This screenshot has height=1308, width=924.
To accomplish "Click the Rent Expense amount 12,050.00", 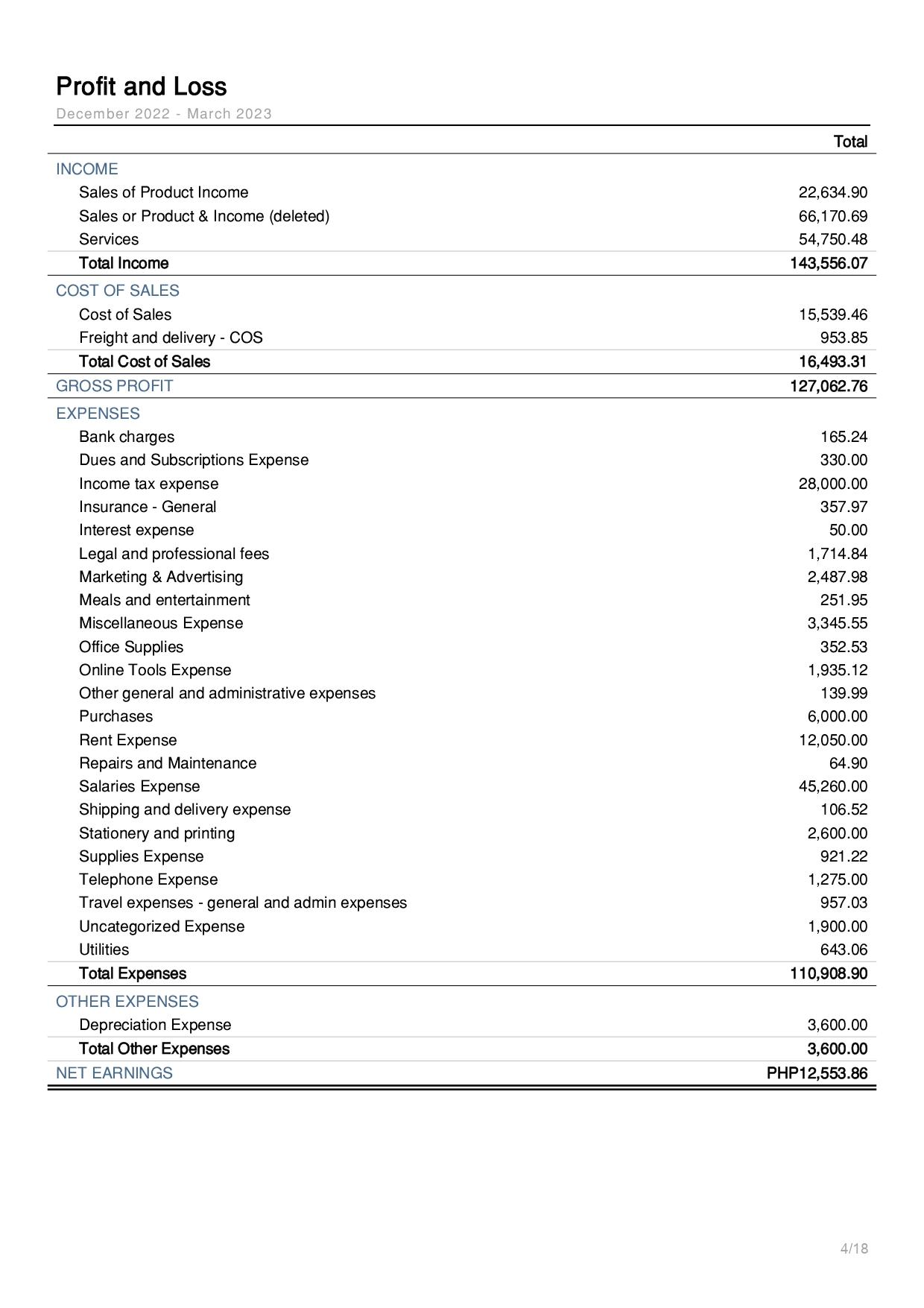I will (x=833, y=740).
